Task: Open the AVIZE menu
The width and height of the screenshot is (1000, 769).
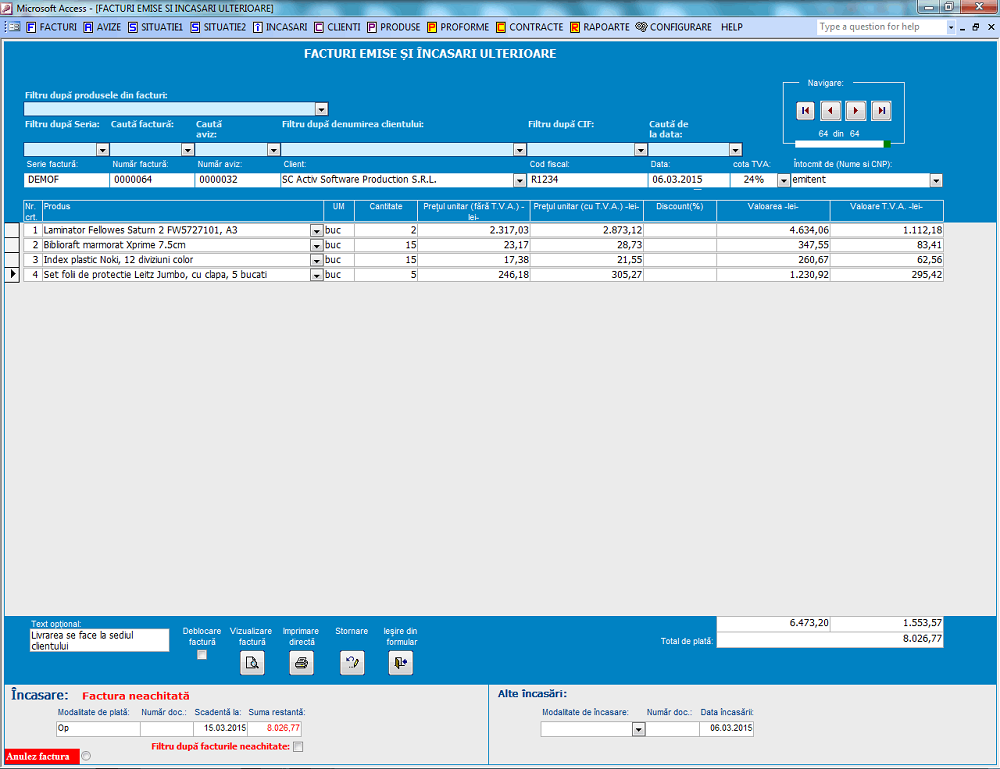Action: coord(102,27)
